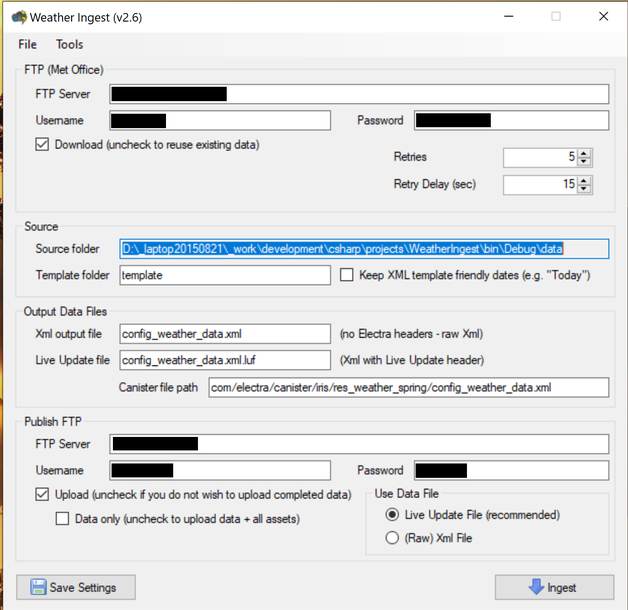Enable Keep XML template friendly dates checkbox
Screen dimensions: 628x610
coord(348,275)
